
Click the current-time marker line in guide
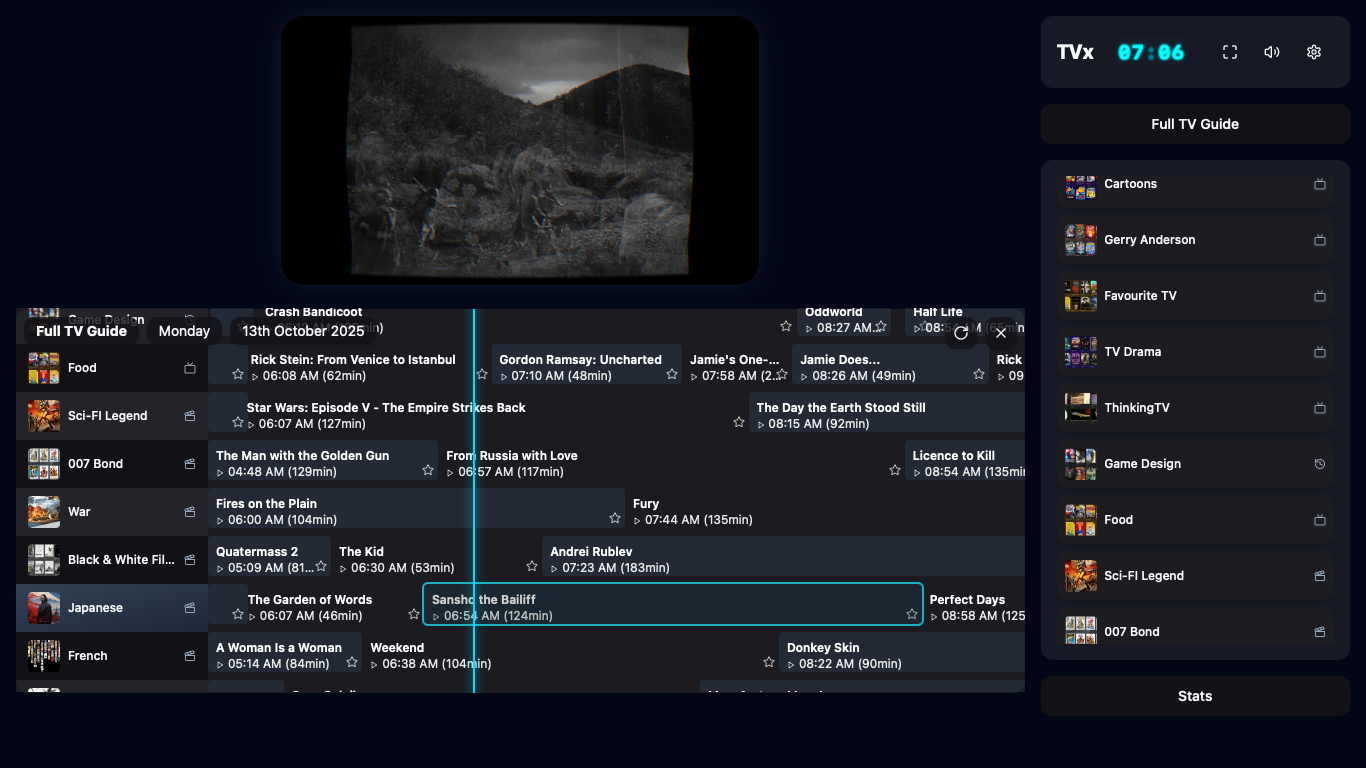[474, 500]
